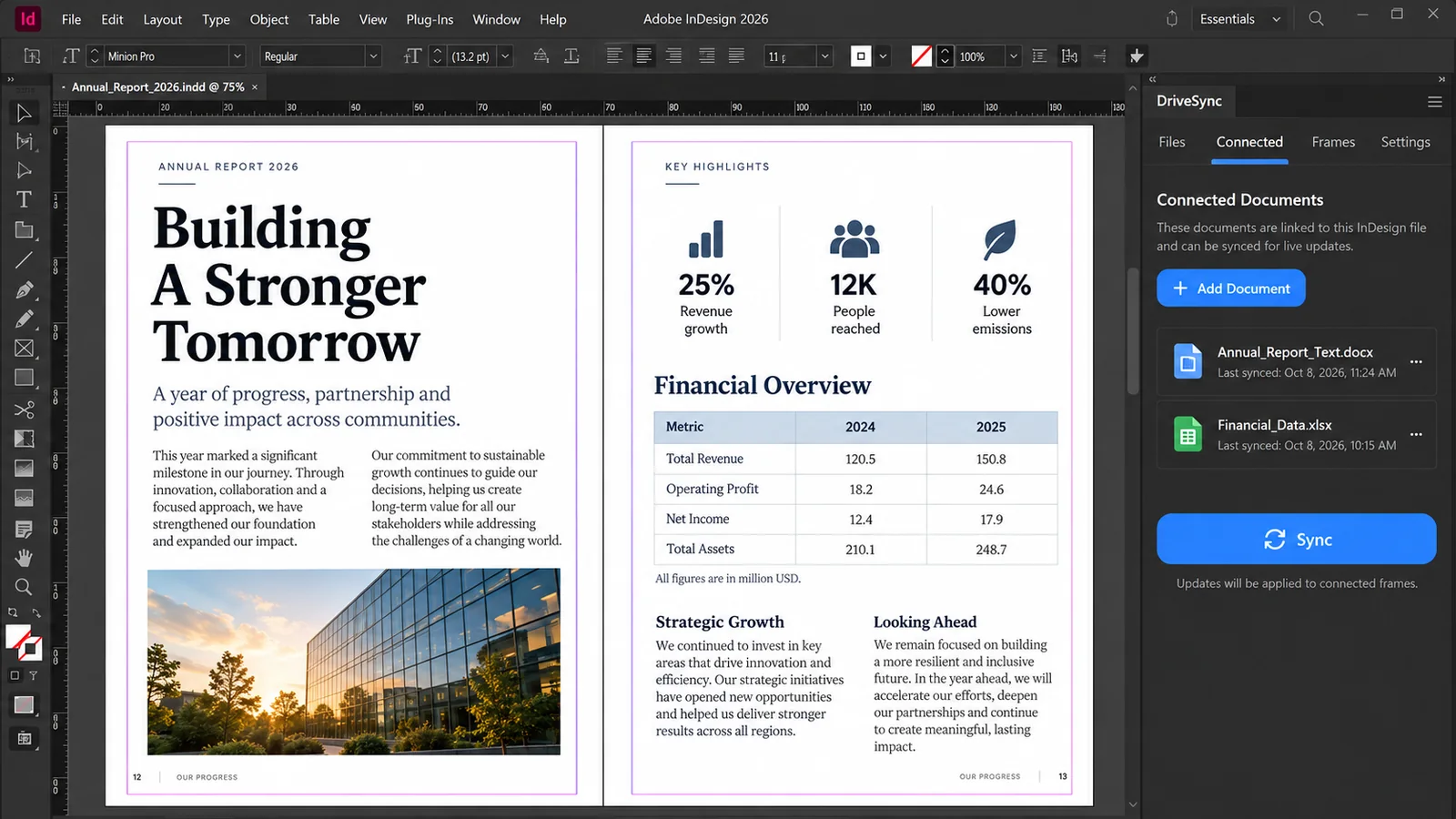Click the building photo on page 12
Image resolution: width=1456 pixels, height=819 pixels.
[354, 662]
